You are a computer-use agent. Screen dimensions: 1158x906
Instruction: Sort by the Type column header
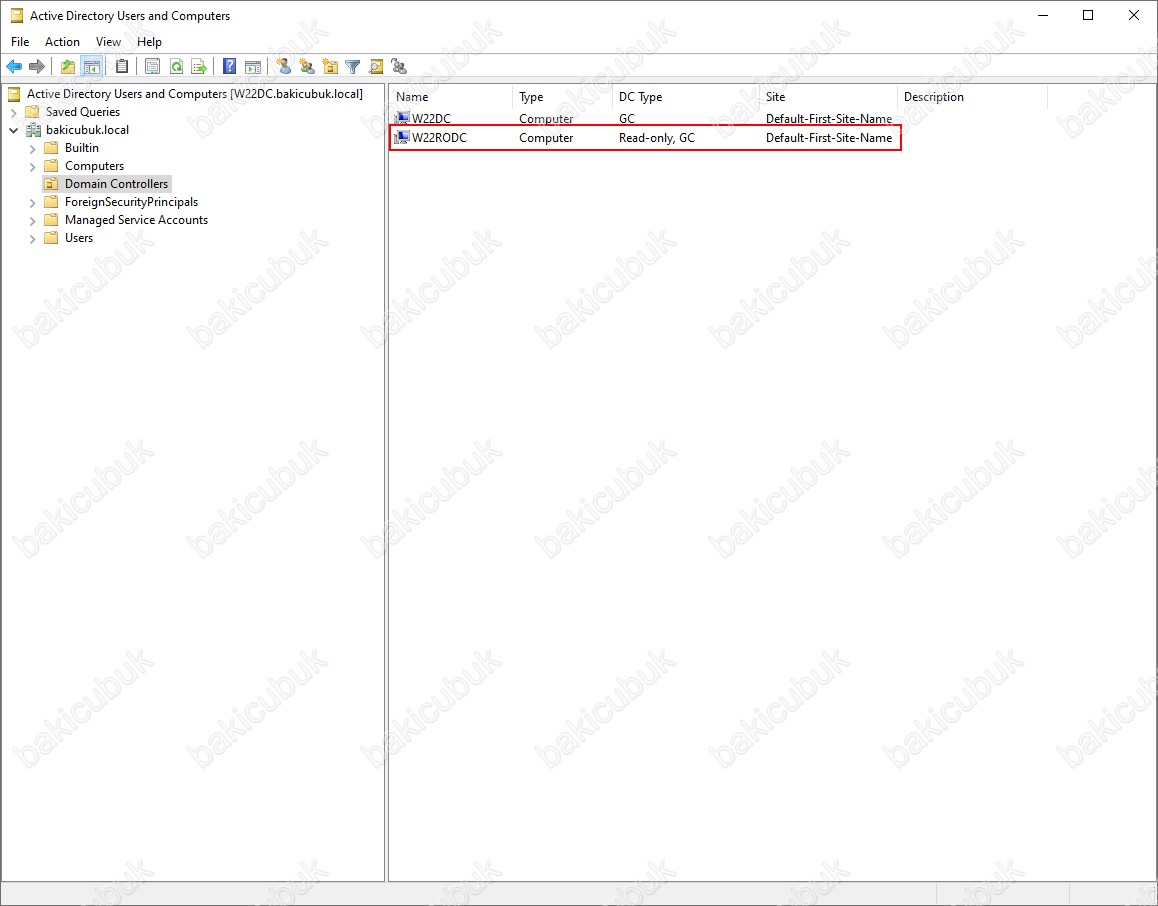click(562, 97)
